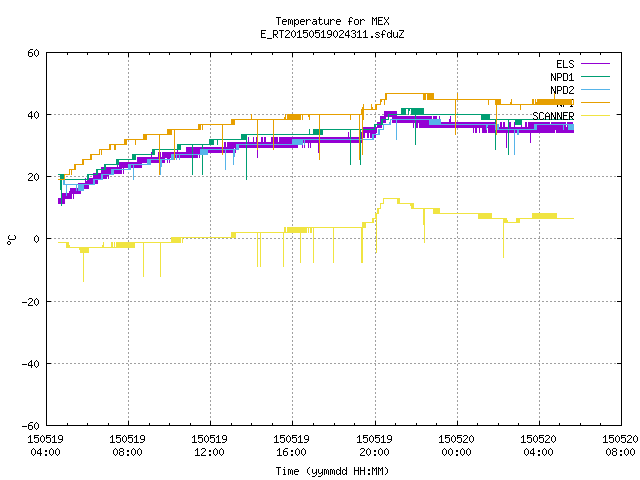Click the y-axis tick label 40
This screenshot has height=480, width=640.
click(33, 116)
